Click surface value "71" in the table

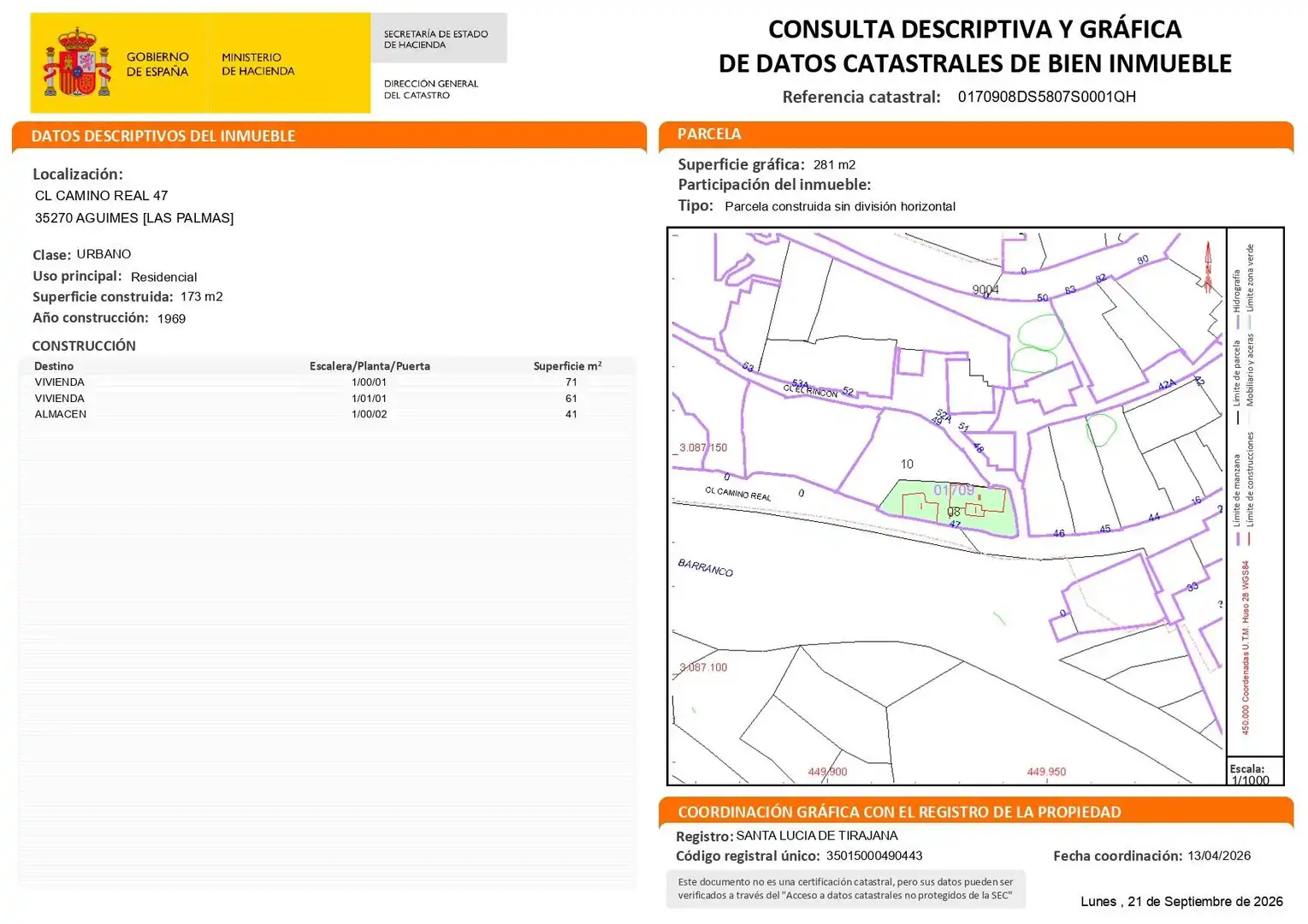click(571, 382)
